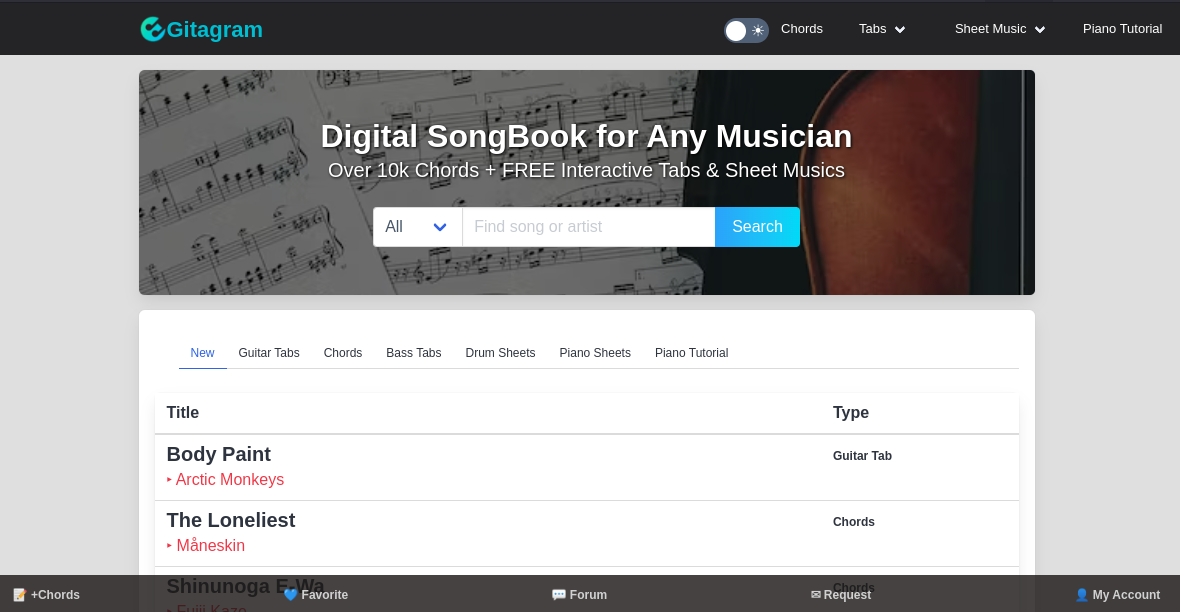Open the Body Paint song
This screenshot has height=612, width=1180.
click(218, 454)
